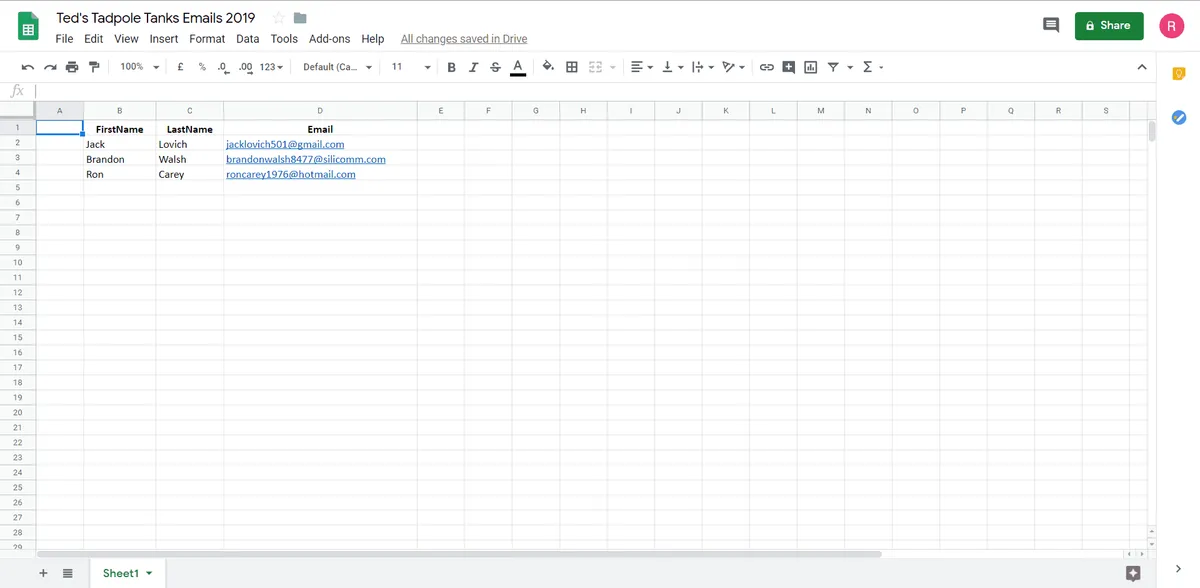Click the document title text
This screenshot has height=588, width=1200.
156,18
